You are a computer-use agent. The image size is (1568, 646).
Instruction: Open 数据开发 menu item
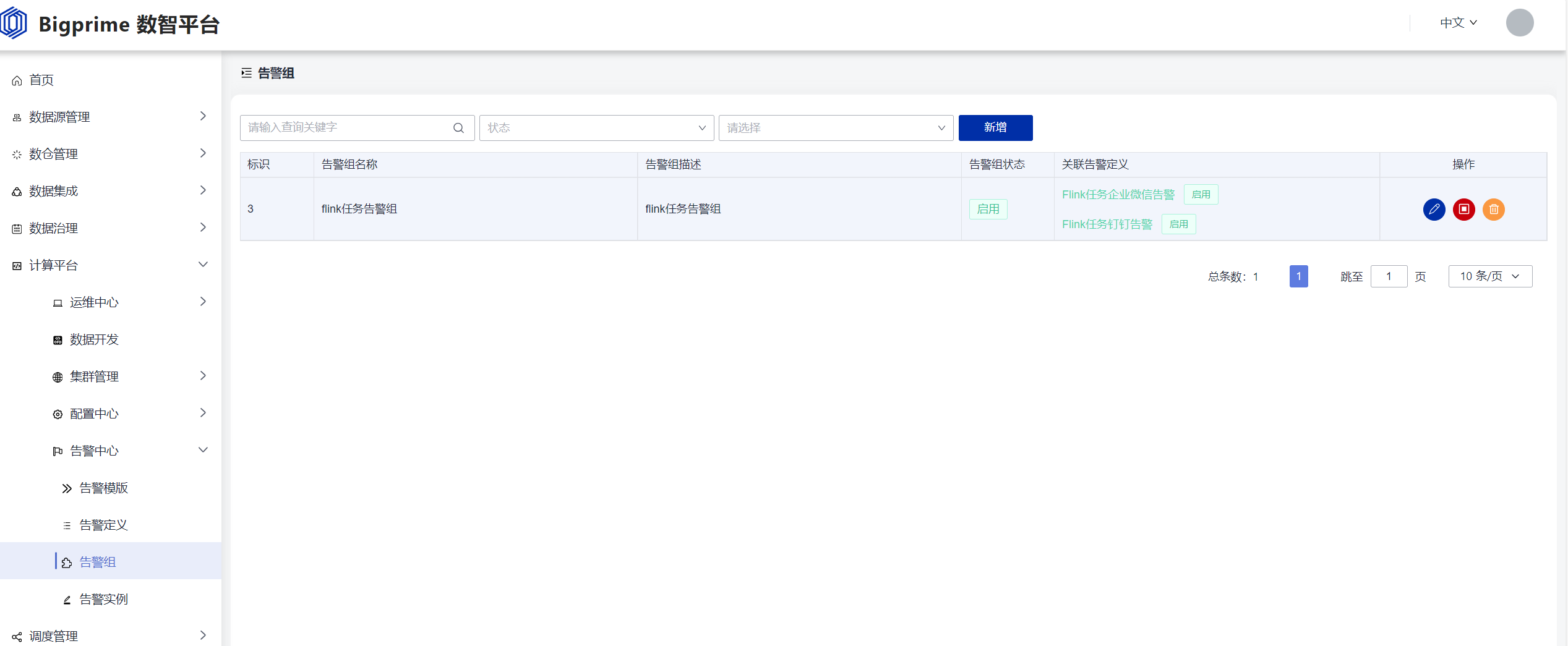coord(111,340)
